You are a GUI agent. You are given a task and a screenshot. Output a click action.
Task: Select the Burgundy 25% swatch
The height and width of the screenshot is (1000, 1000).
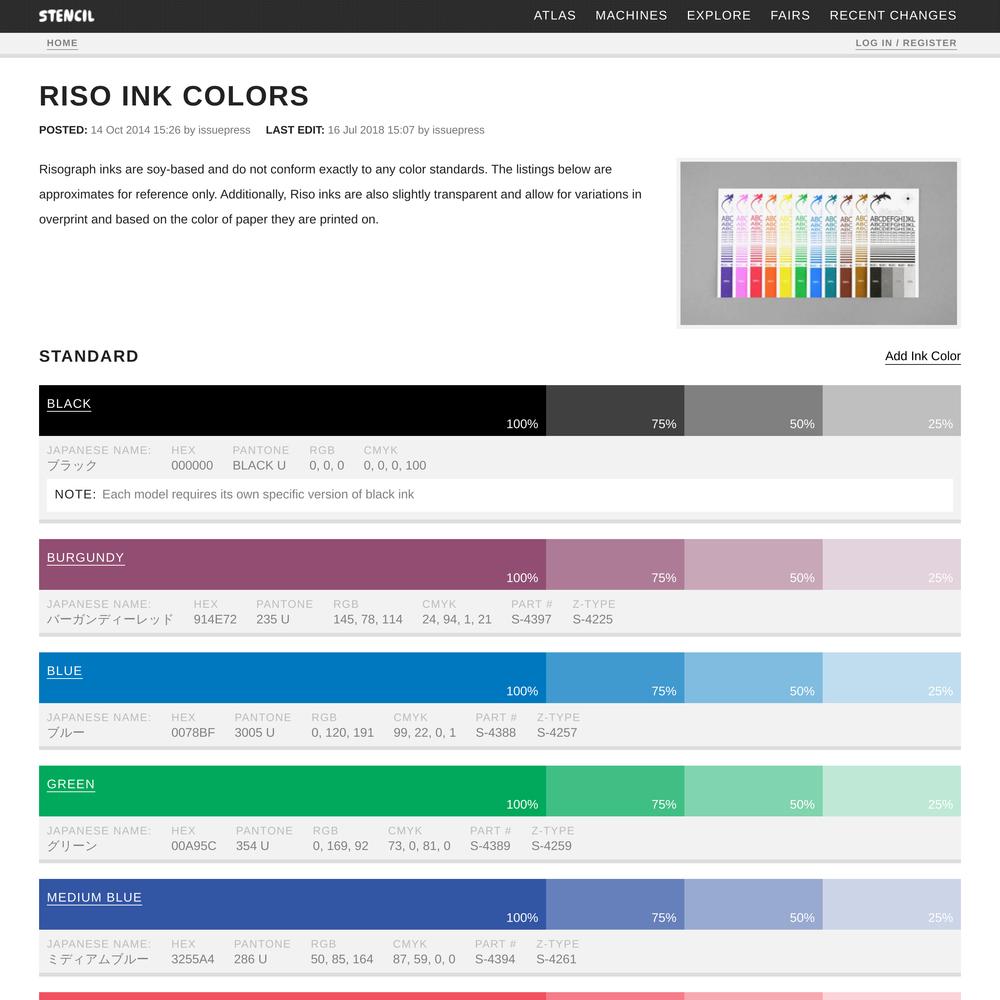click(892, 564)
